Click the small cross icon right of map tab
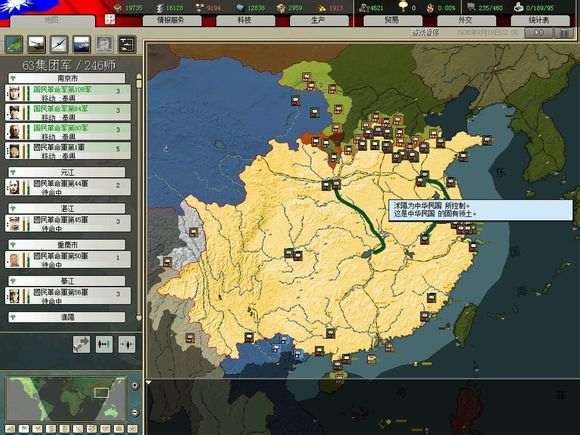Screen dimensions: 580x435 pyautogui.click(x=110, y=19)
